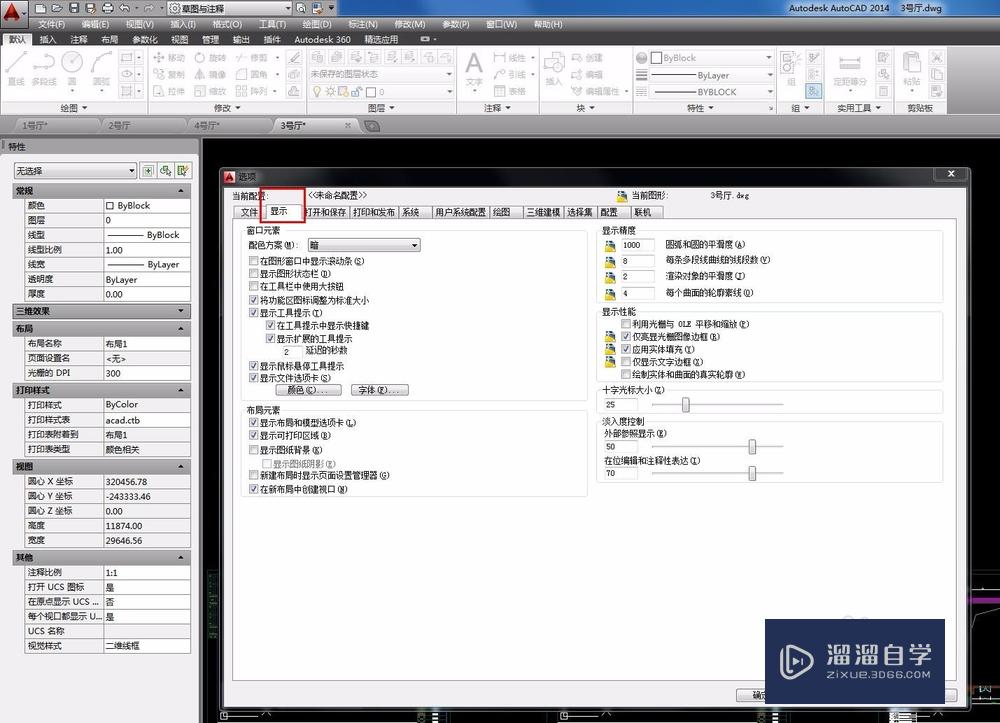The width and height of the screenshot is (1000, 723).
Task: Select the Rotate tool
Action: tap(207, 58)
